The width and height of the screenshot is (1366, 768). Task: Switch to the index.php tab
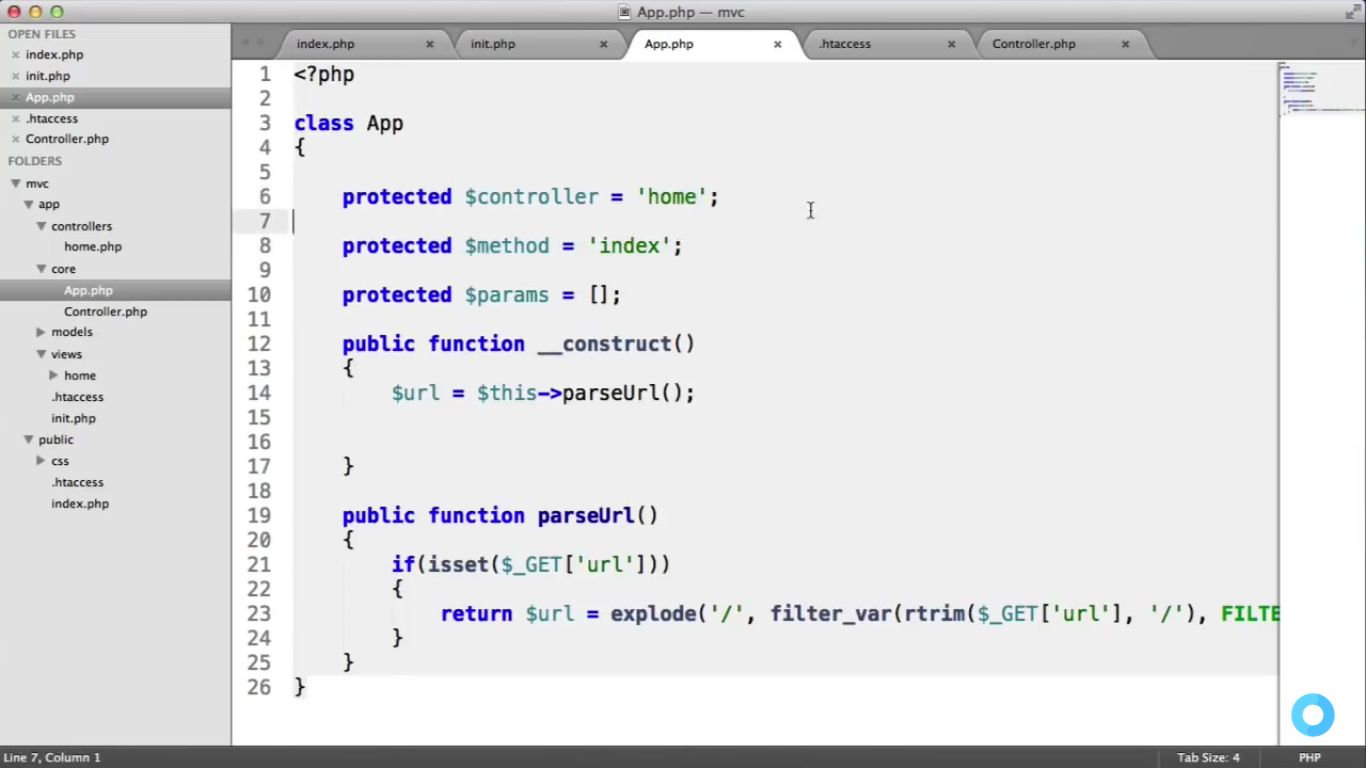tap(326, 44)
